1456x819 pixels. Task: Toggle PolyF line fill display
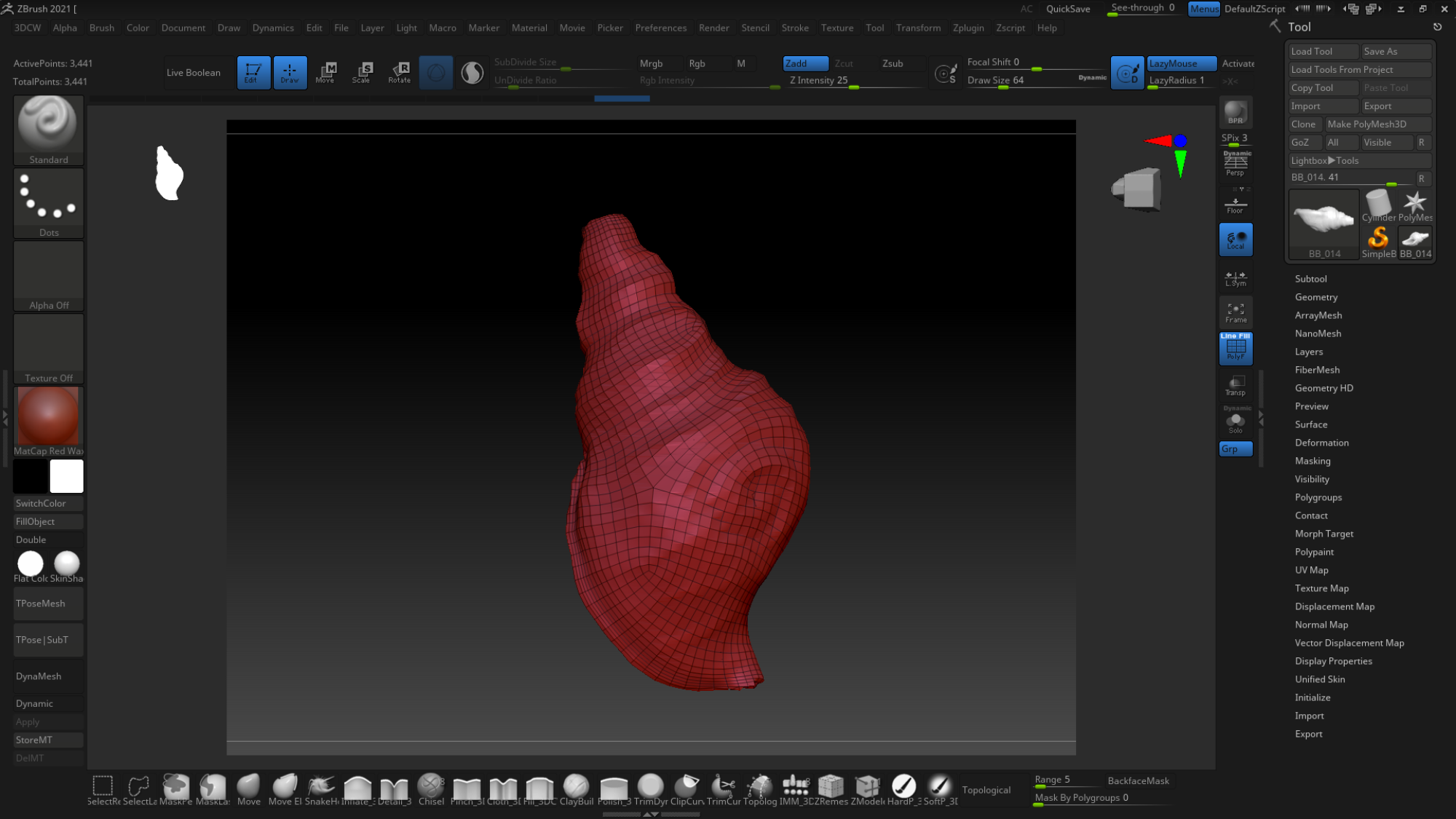(1235, 349)
